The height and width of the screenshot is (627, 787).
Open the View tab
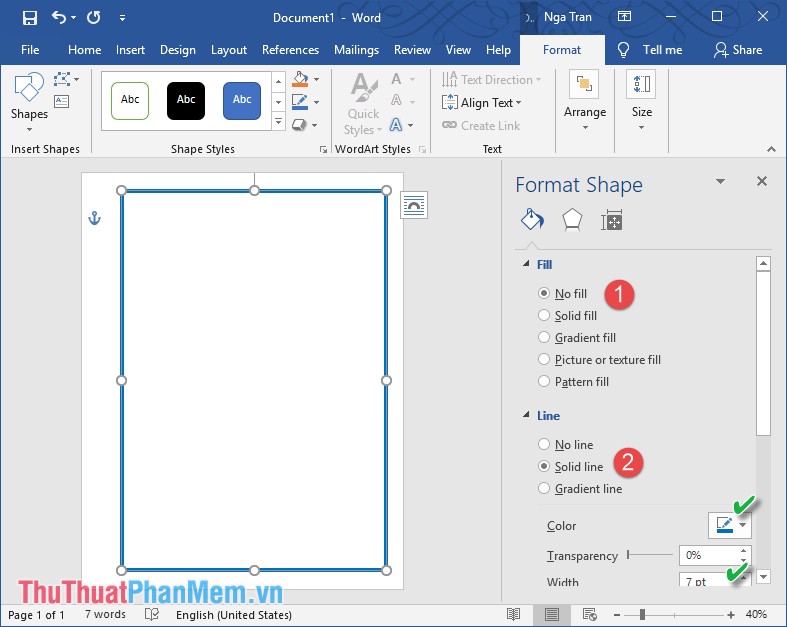tap(458, 50)
